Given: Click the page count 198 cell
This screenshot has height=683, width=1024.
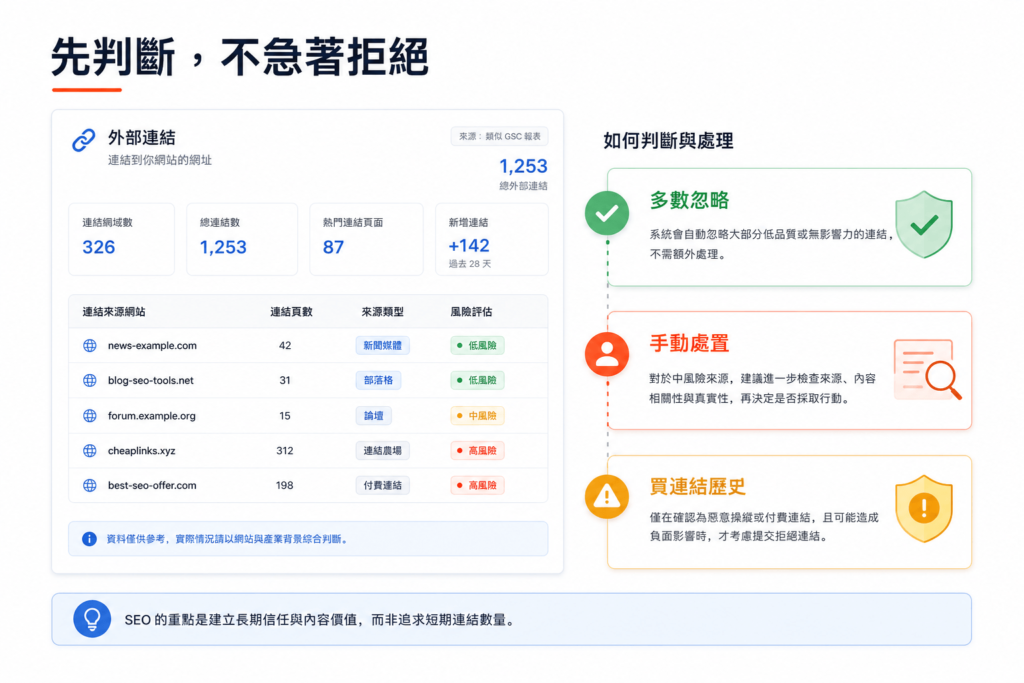Looking at the screenshot, I should [285, 485].
